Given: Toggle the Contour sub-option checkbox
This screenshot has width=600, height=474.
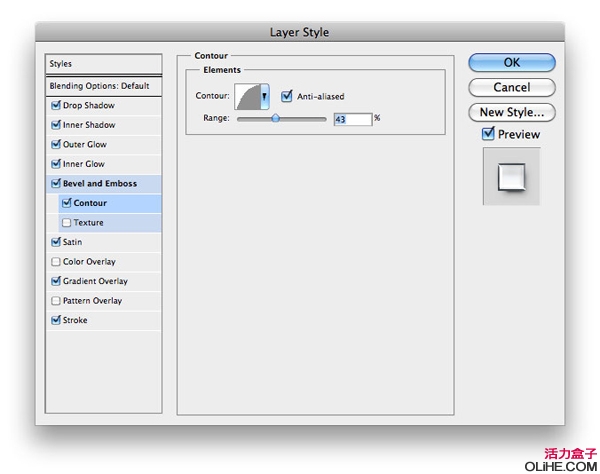Looking at the screenshot, I should tap(67, 203).
